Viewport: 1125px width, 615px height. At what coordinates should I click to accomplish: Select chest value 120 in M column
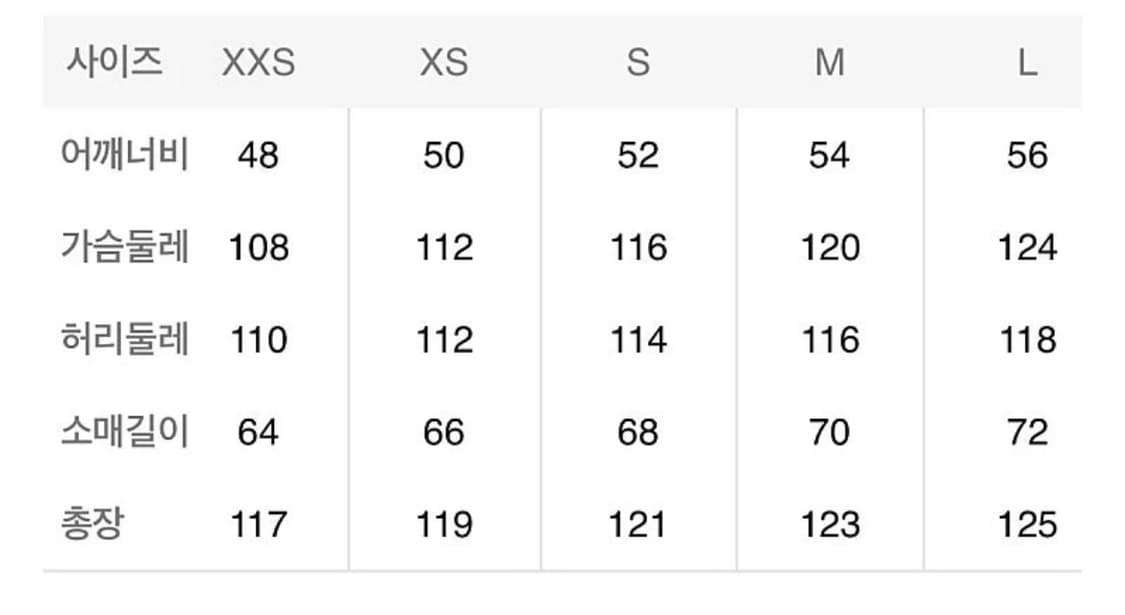(x=829, y=247)
